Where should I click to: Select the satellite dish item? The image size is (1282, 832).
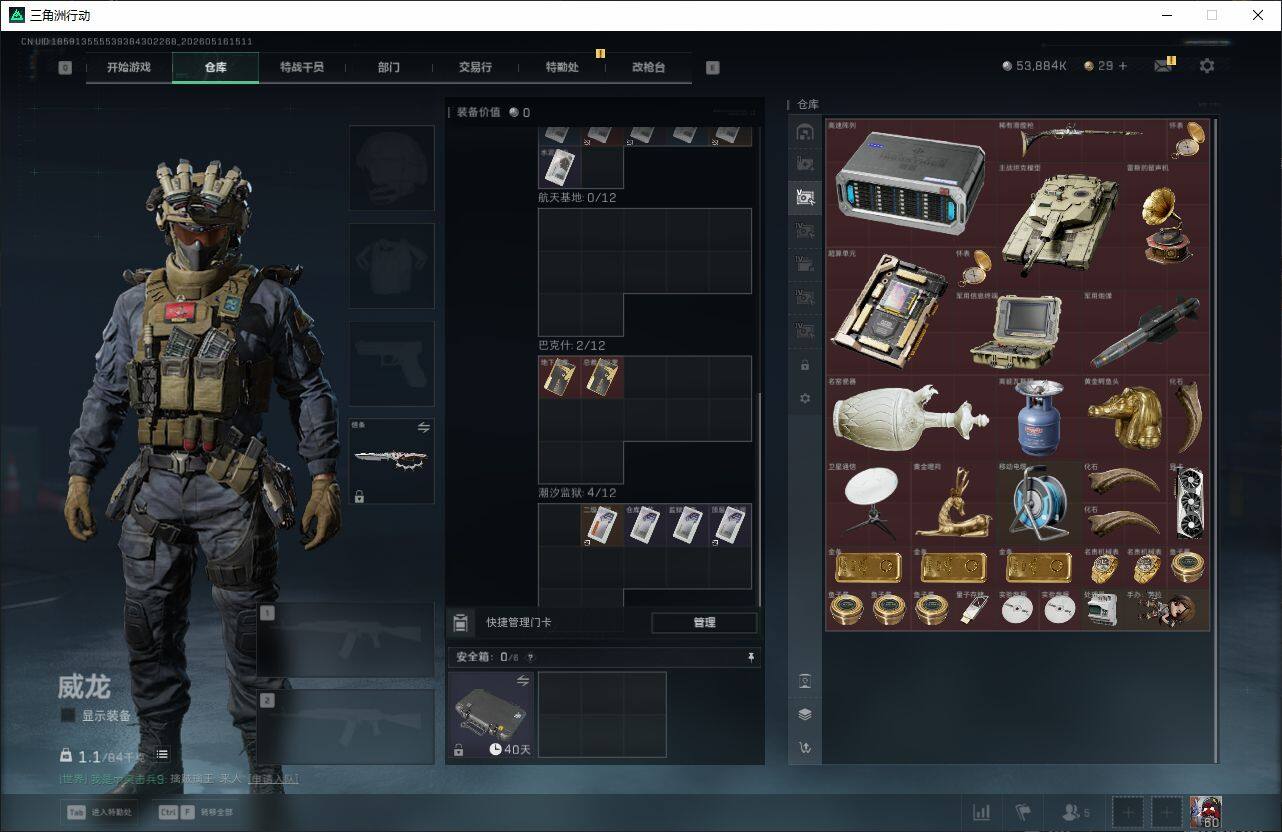click(x=868, y=502)
